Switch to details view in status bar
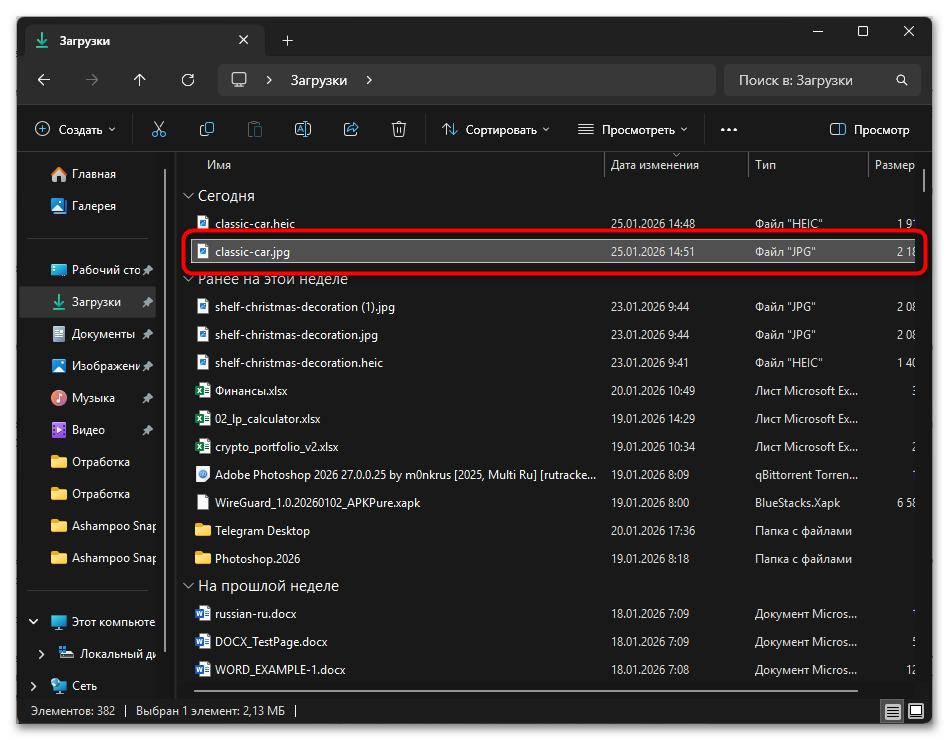The height and width of the screenshot is (740, 949). pos(891,711)
